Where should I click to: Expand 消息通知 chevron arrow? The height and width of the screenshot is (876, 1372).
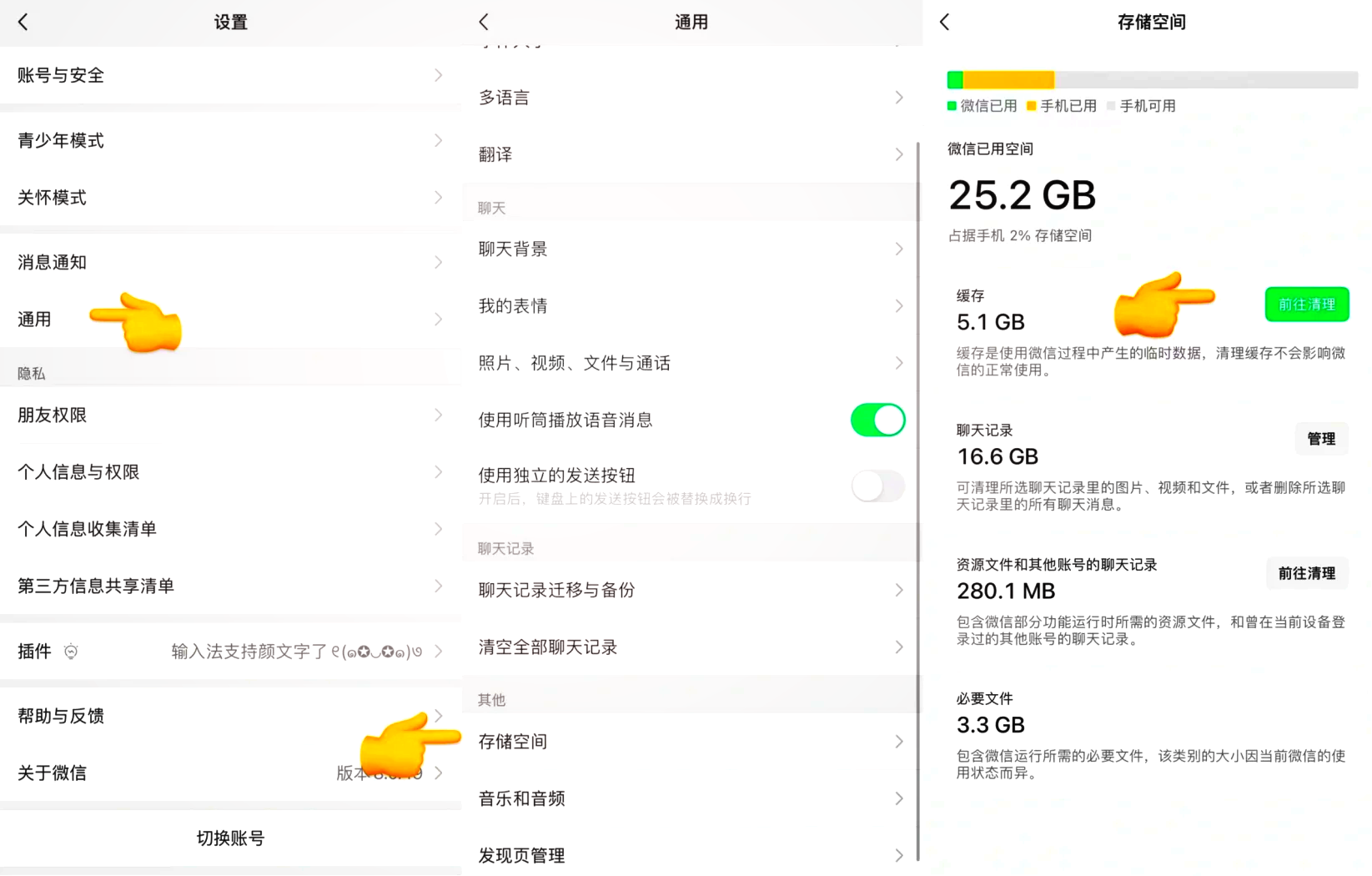click(x=439, y=262)
